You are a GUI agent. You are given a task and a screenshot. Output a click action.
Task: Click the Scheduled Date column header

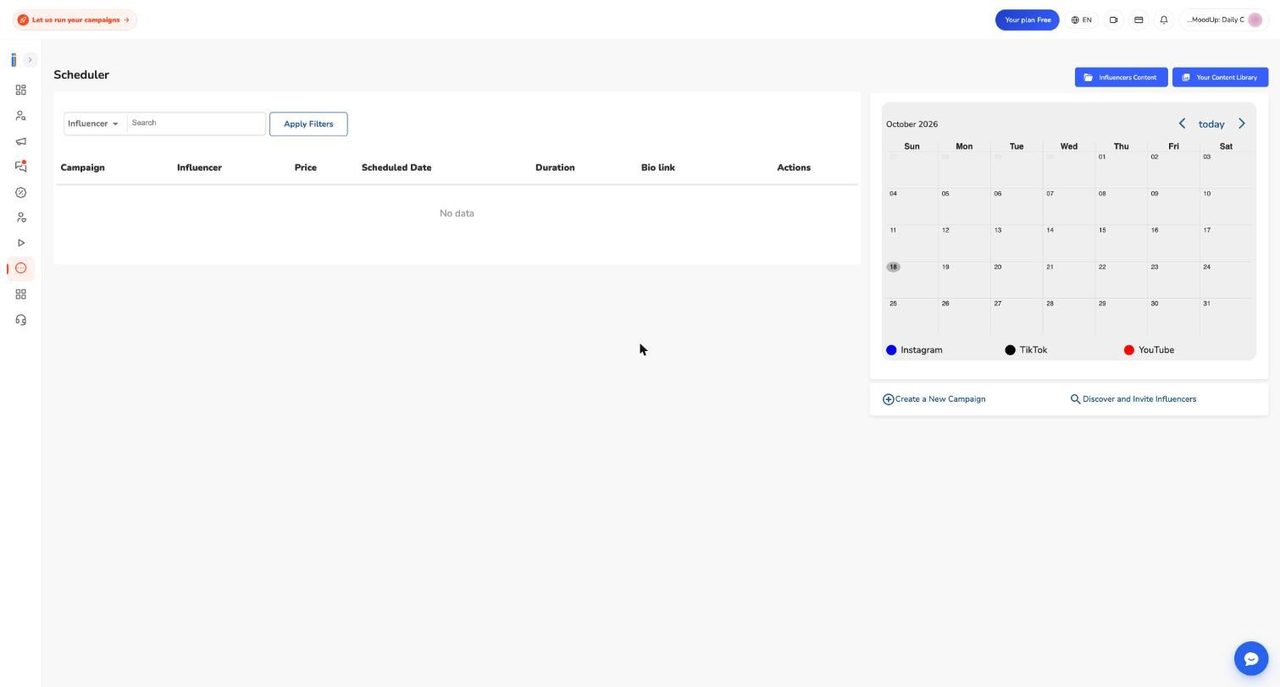pos(397,168)
